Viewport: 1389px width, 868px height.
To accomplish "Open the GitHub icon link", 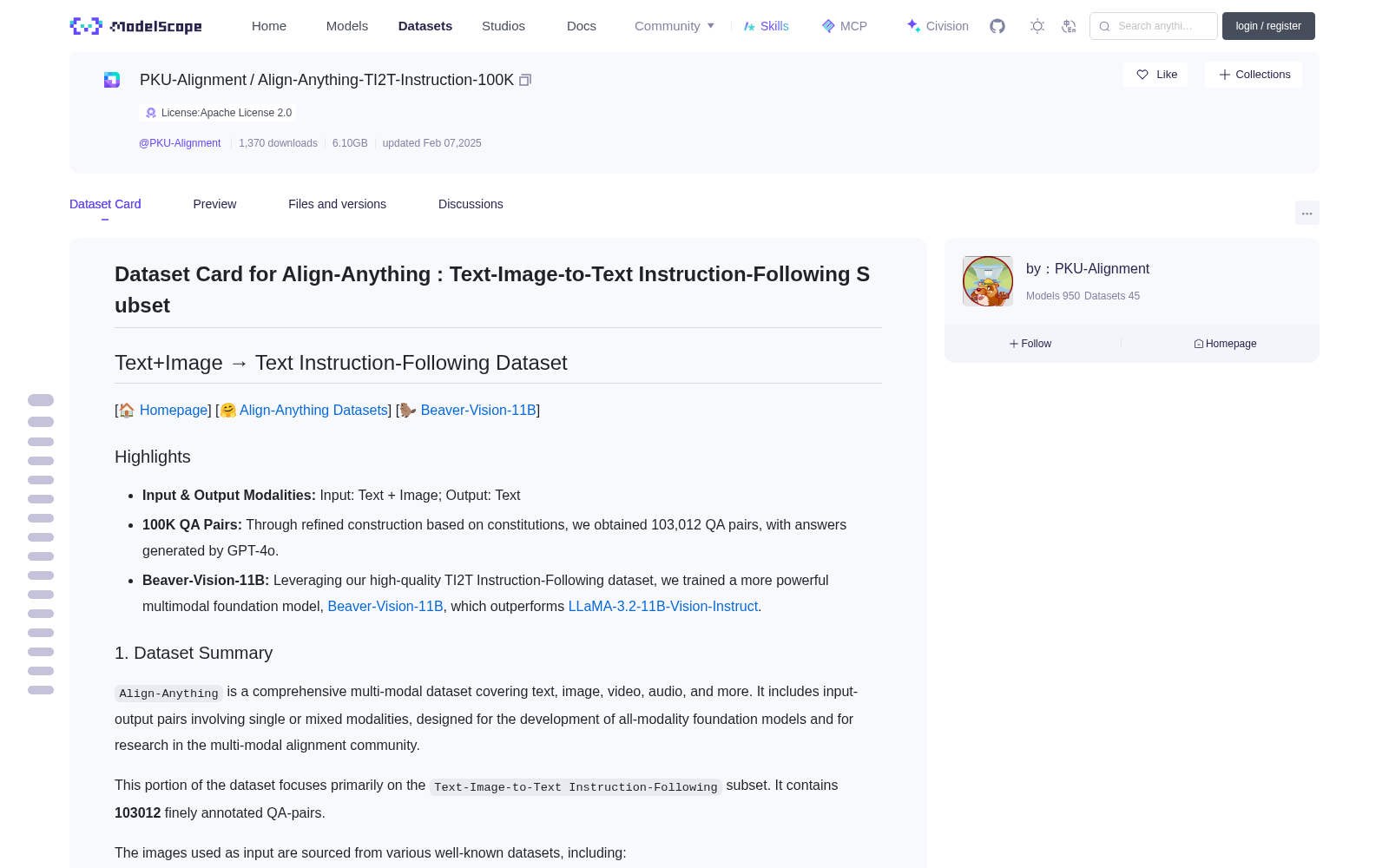I will 997,26.
